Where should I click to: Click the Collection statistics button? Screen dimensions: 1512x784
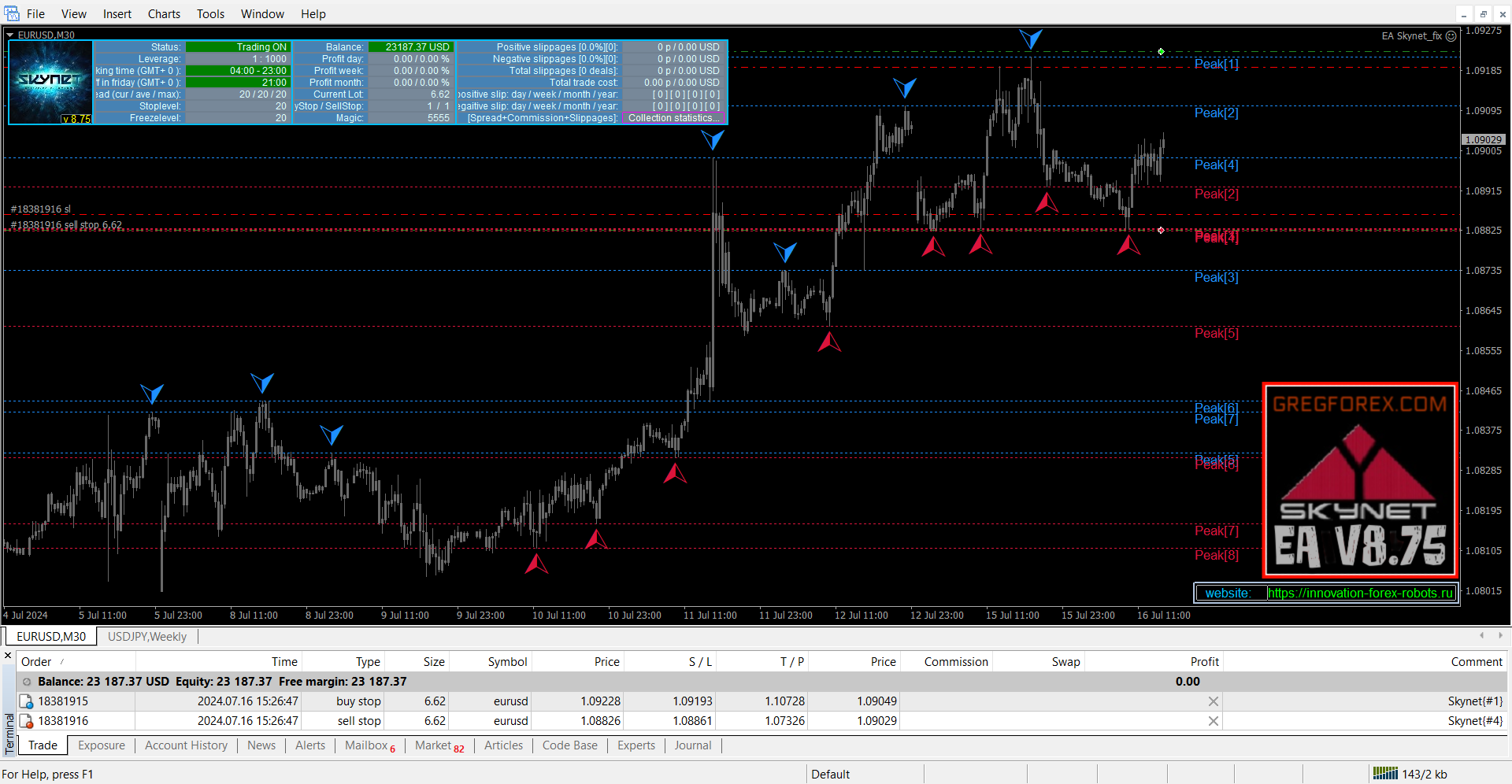tap(673, 118)
